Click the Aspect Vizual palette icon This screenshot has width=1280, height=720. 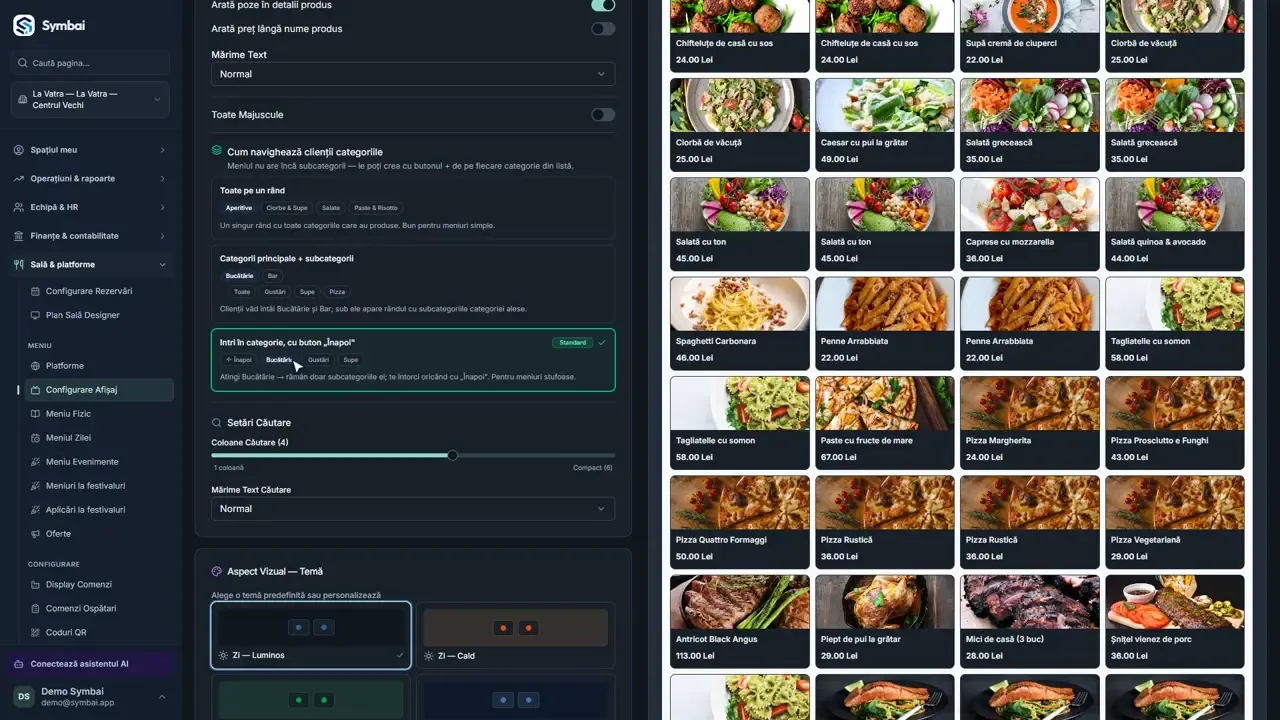coord(217,572)
